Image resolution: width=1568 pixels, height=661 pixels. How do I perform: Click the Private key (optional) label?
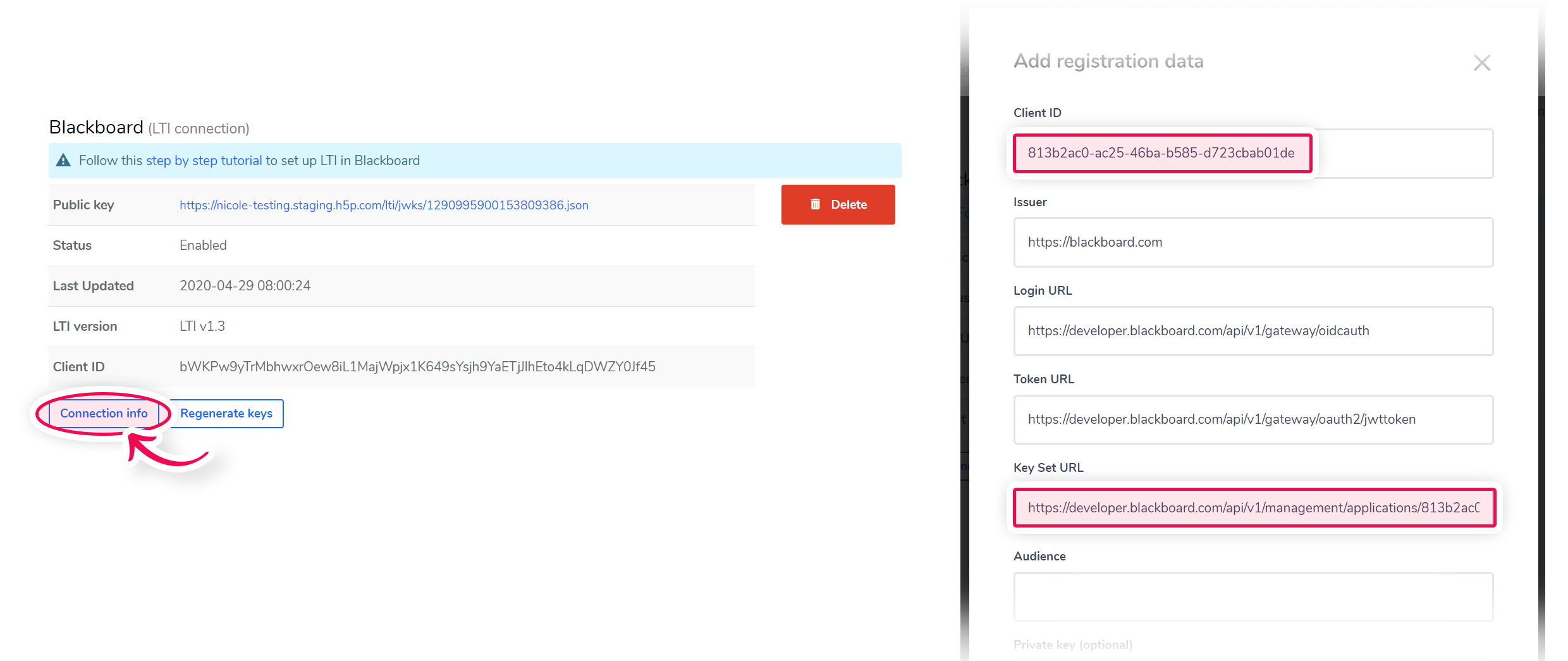coord(1072,645)
